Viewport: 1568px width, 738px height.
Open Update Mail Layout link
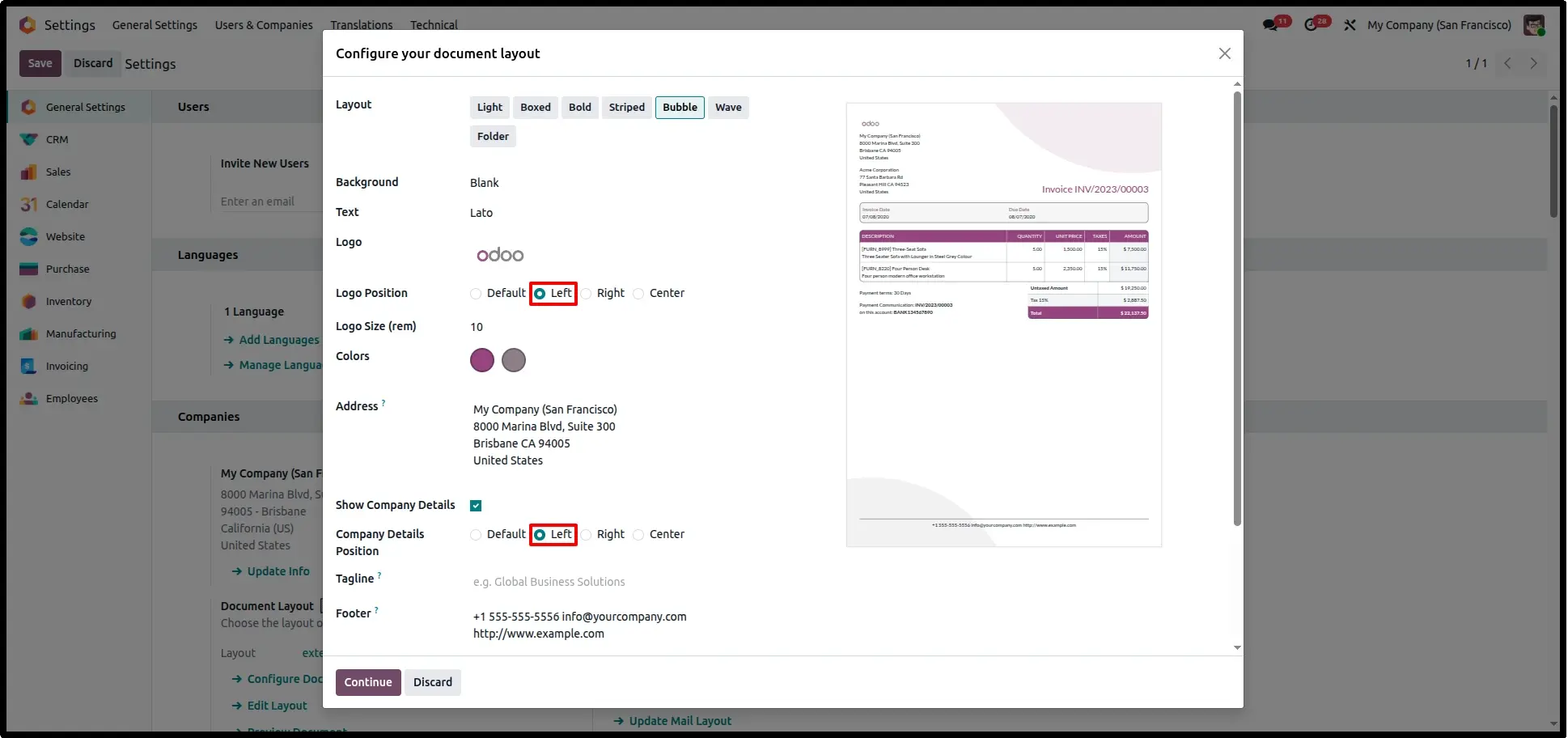tap(672, 721)
